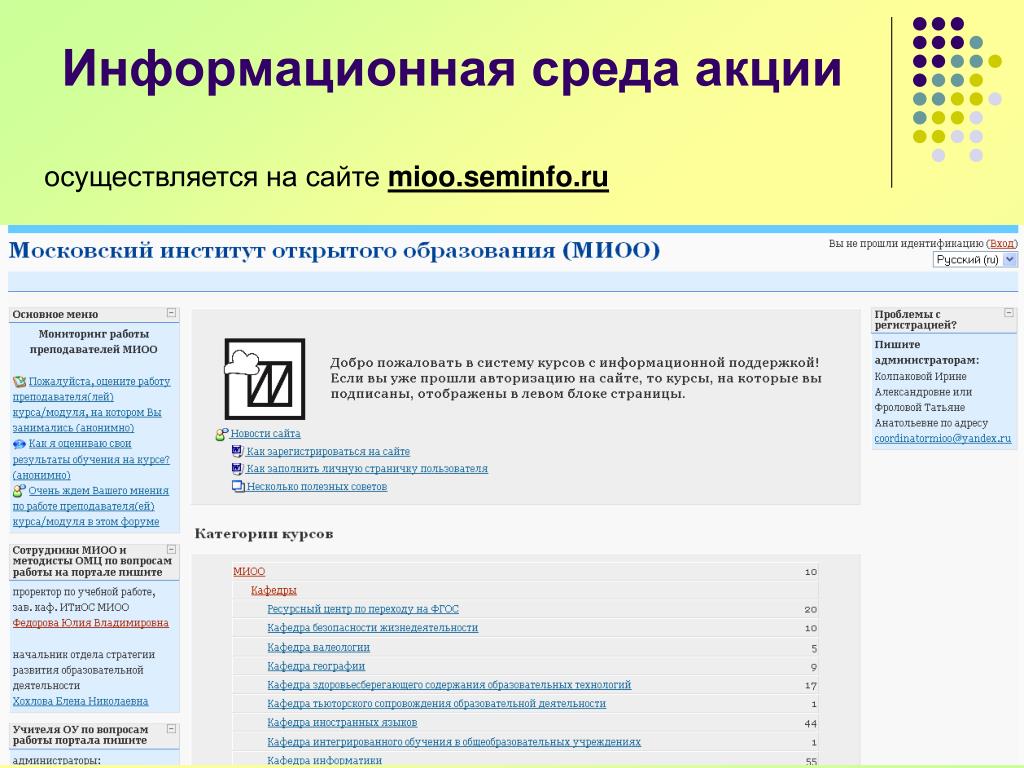
Task: Open 'Кафедра интегрированного обучения' category
Action: pyautogui.click(x=454, y=742)
